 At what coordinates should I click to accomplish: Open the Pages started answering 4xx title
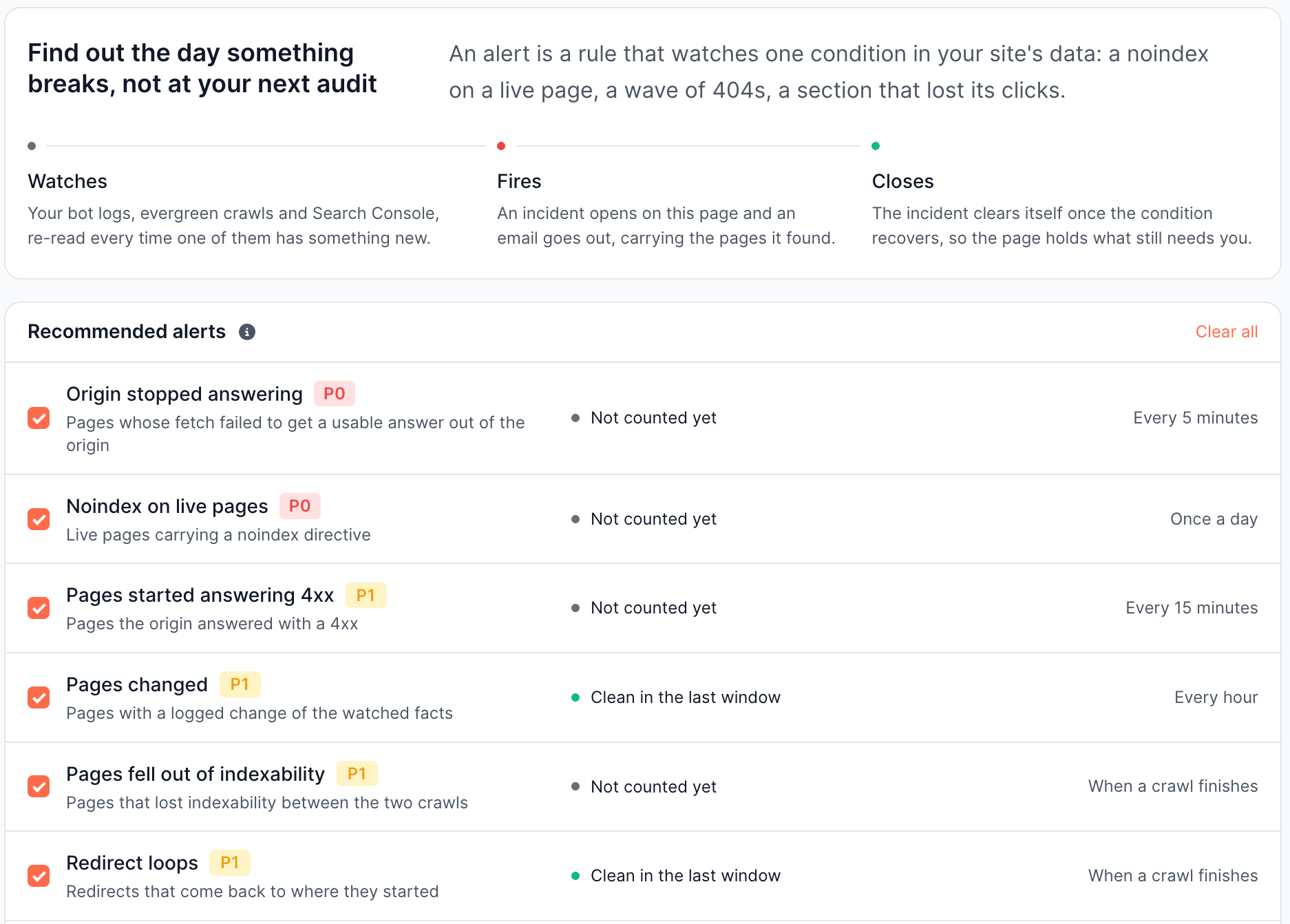[x=200, y=595]
